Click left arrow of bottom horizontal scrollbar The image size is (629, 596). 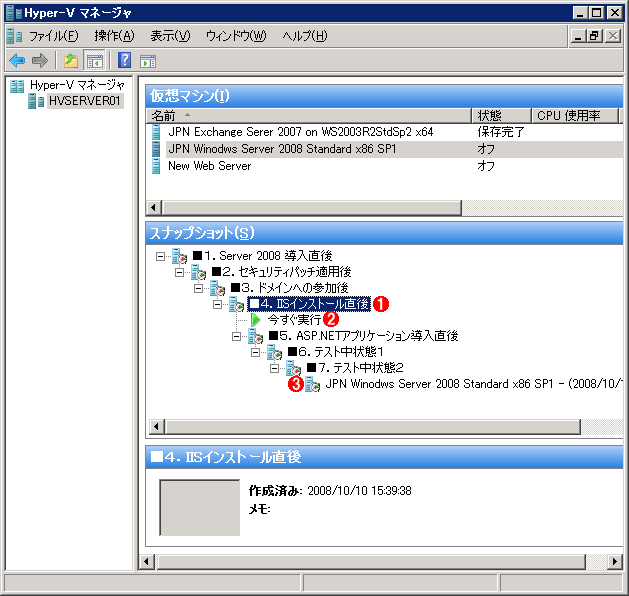(x=146, y=562)
